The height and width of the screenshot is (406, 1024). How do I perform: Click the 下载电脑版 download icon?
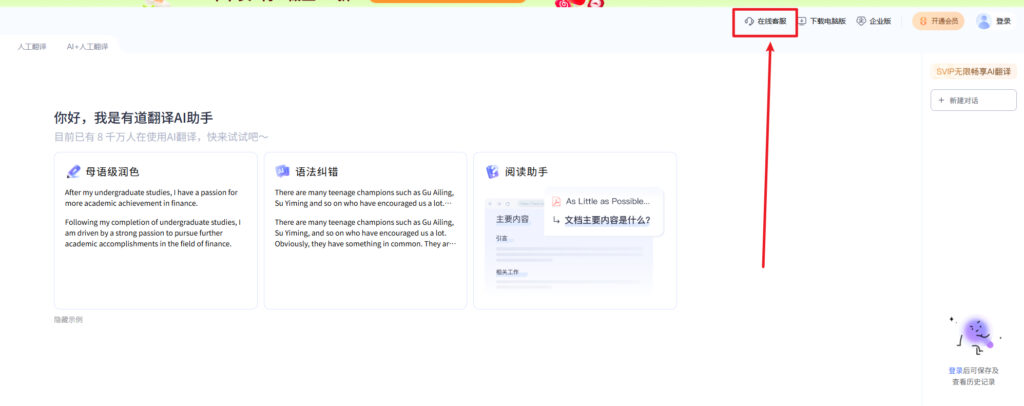coord(802,21)
